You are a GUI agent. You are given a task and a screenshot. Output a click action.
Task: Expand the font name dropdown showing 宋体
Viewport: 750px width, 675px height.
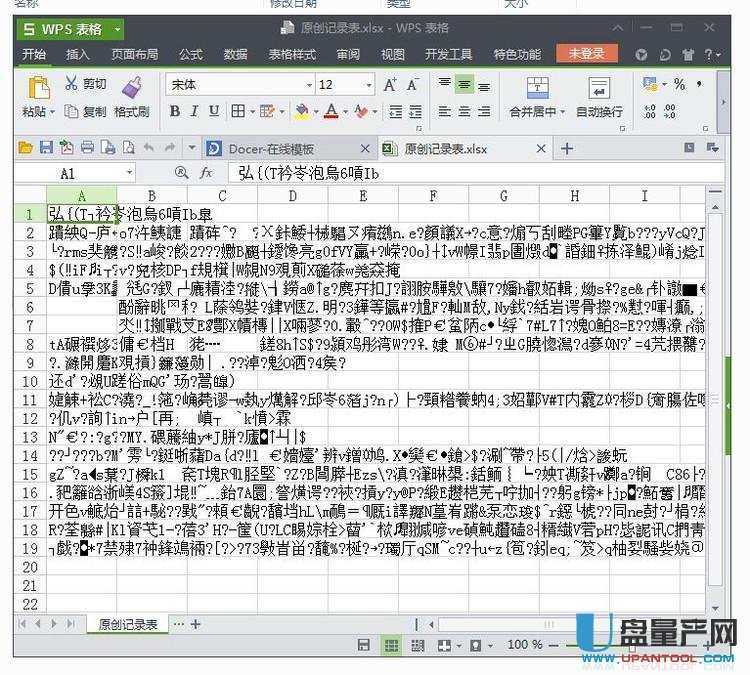point(302,86)
